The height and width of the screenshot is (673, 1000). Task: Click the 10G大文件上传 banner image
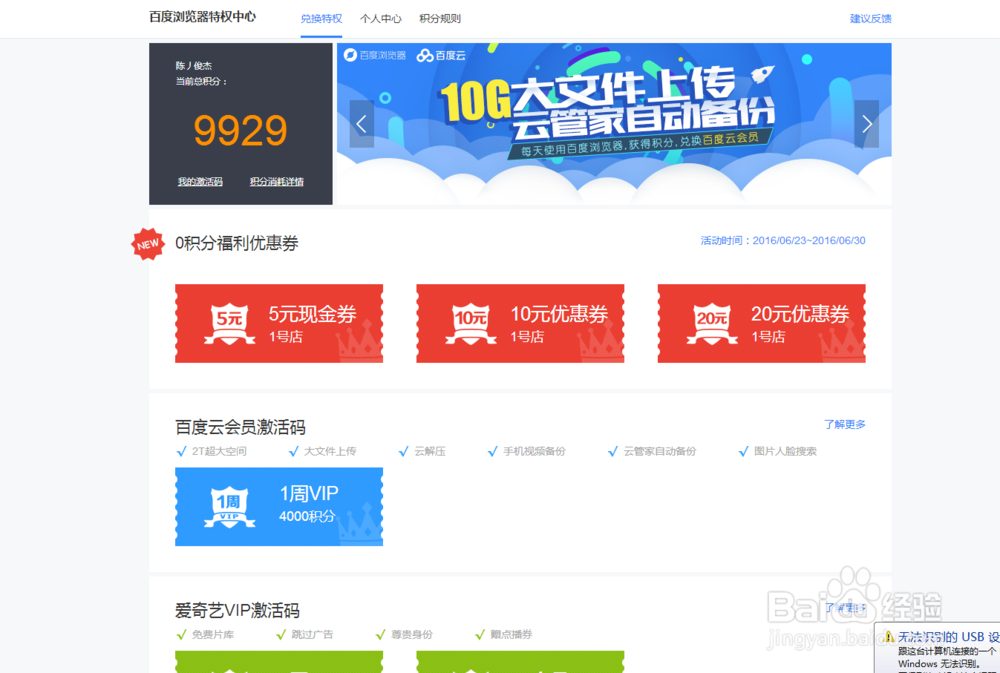point(614,124)
